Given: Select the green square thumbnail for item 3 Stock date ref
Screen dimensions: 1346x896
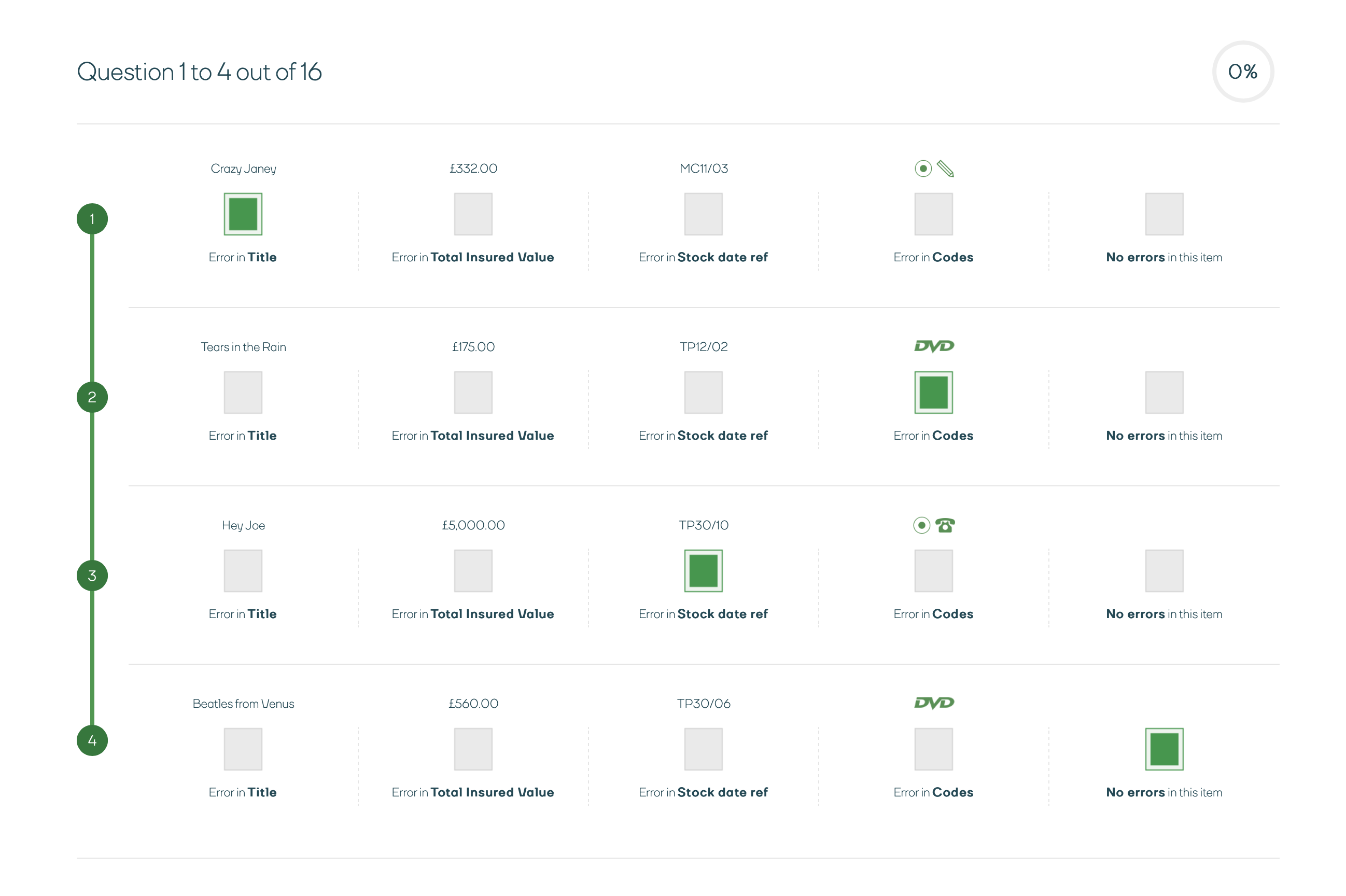Looking at the screenshot, I should 703,571.
